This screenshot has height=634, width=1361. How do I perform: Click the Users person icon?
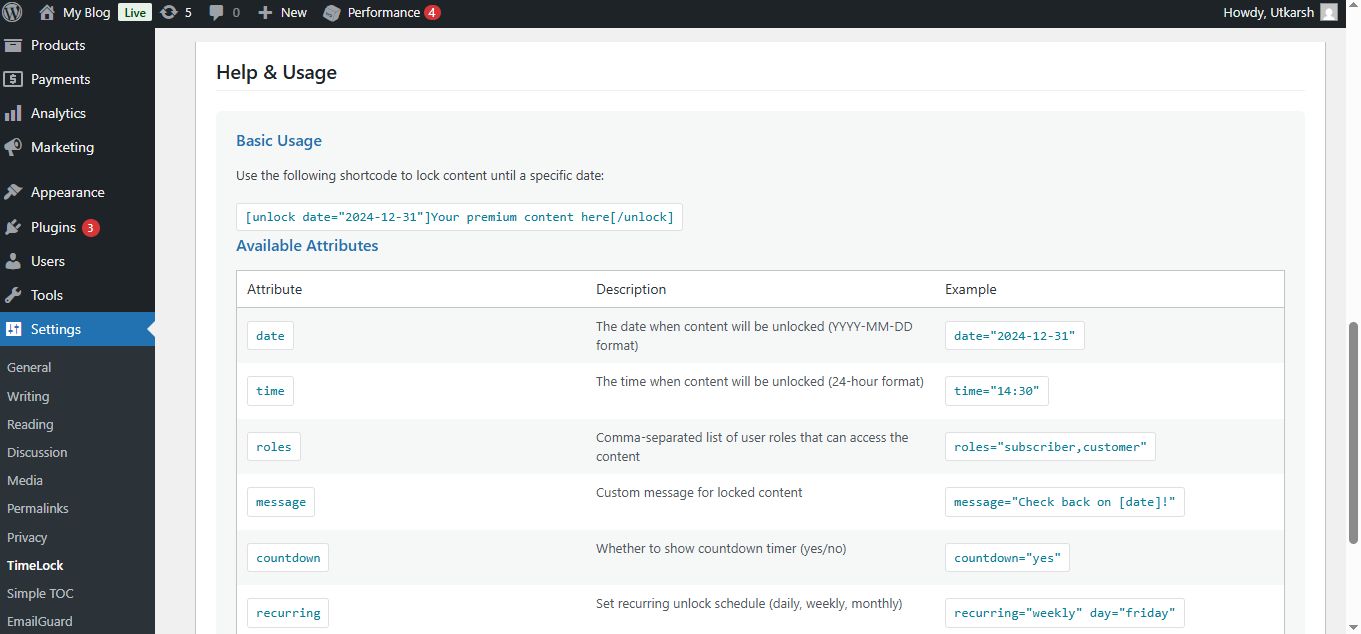(x=13, y=261)
